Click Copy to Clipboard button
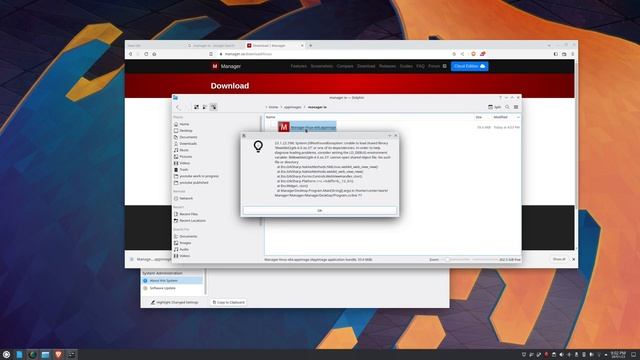 (229, 302)
